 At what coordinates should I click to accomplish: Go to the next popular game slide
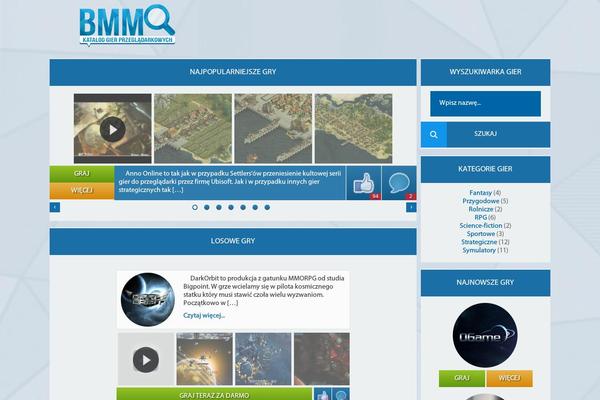click(411, 207)
